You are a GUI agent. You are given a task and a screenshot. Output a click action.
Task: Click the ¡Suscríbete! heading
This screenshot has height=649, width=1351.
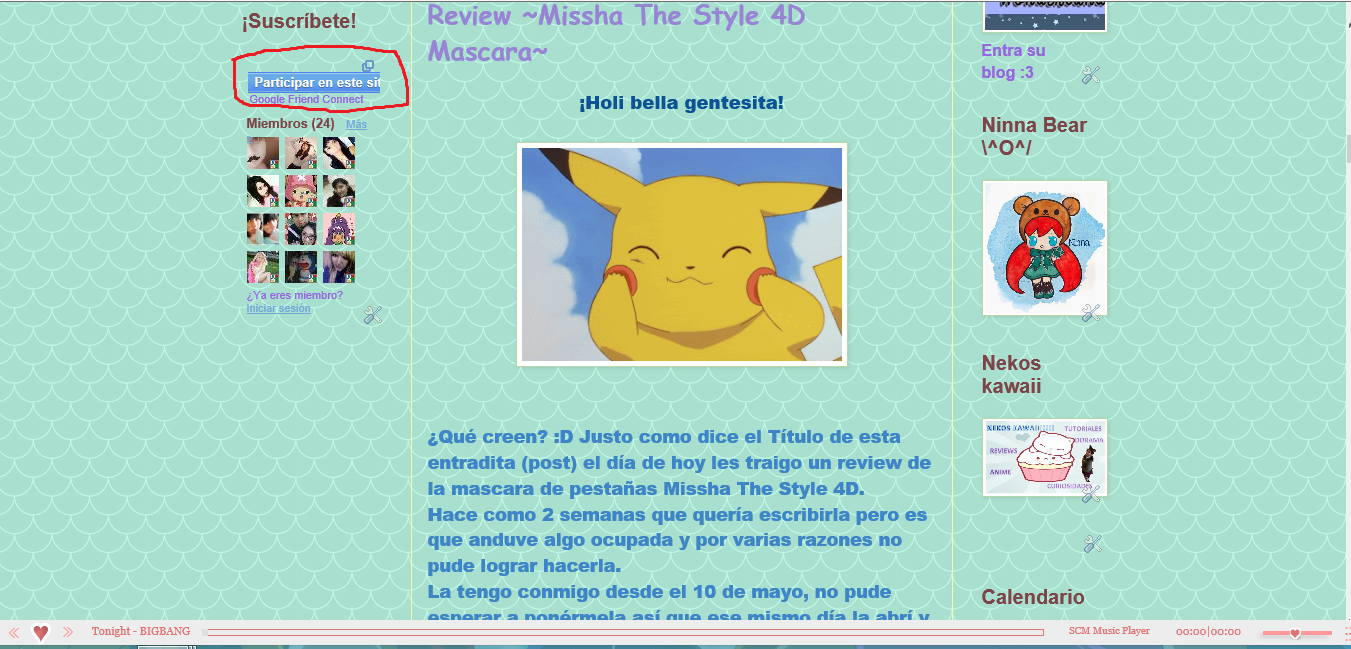pyautogui.click(x=298, y=20)
